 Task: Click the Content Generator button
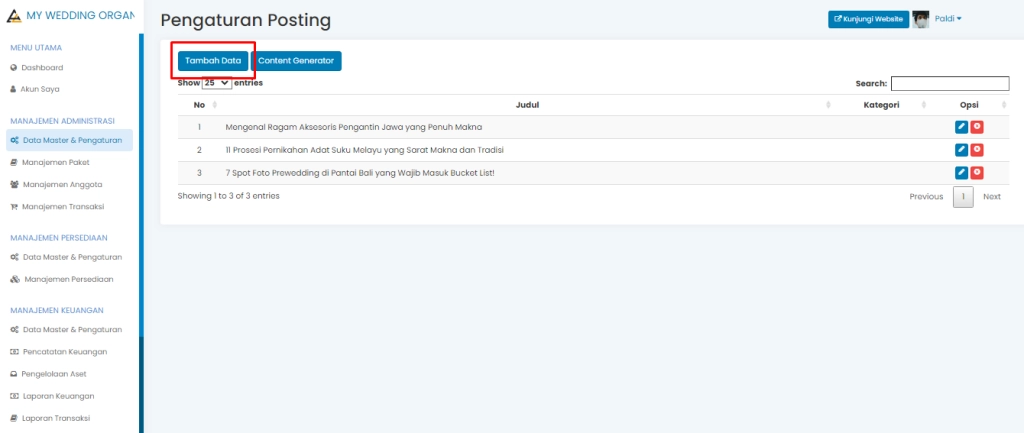[296, 61]
